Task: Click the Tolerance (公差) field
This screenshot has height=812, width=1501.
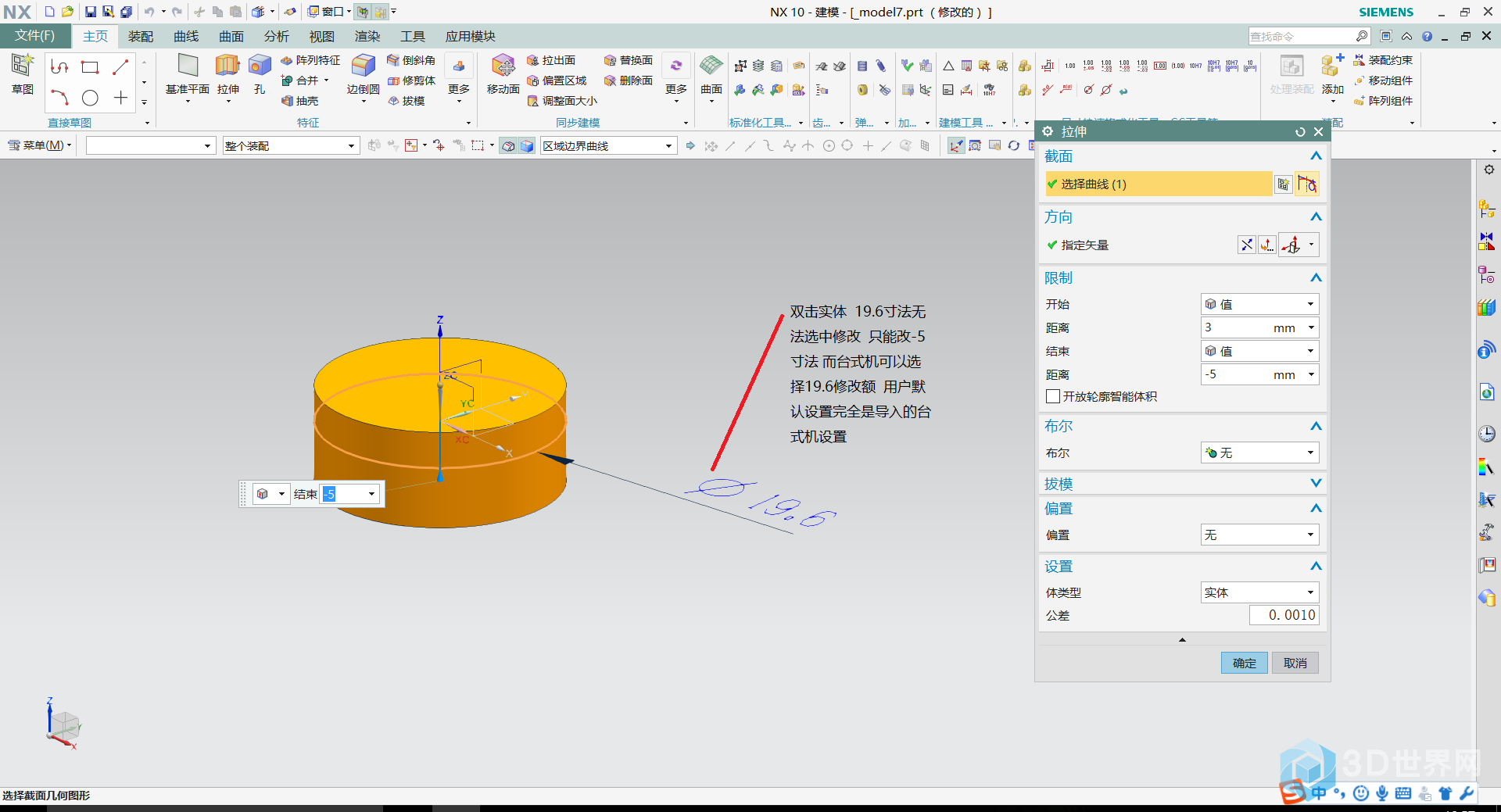Action: tap(1284, 615)
